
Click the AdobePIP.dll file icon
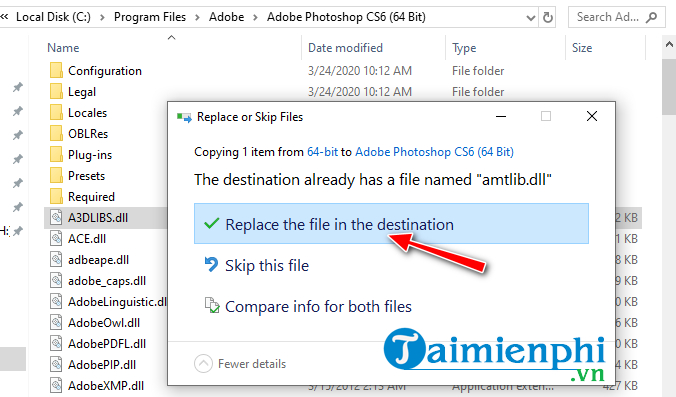coord(56,365)
